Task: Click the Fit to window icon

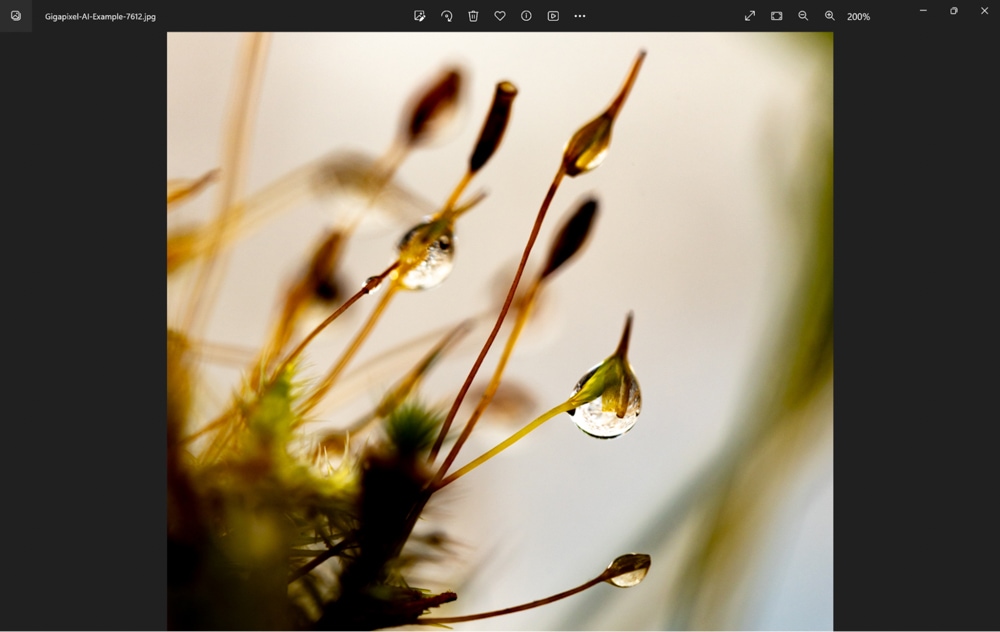Action: point(777,16)
